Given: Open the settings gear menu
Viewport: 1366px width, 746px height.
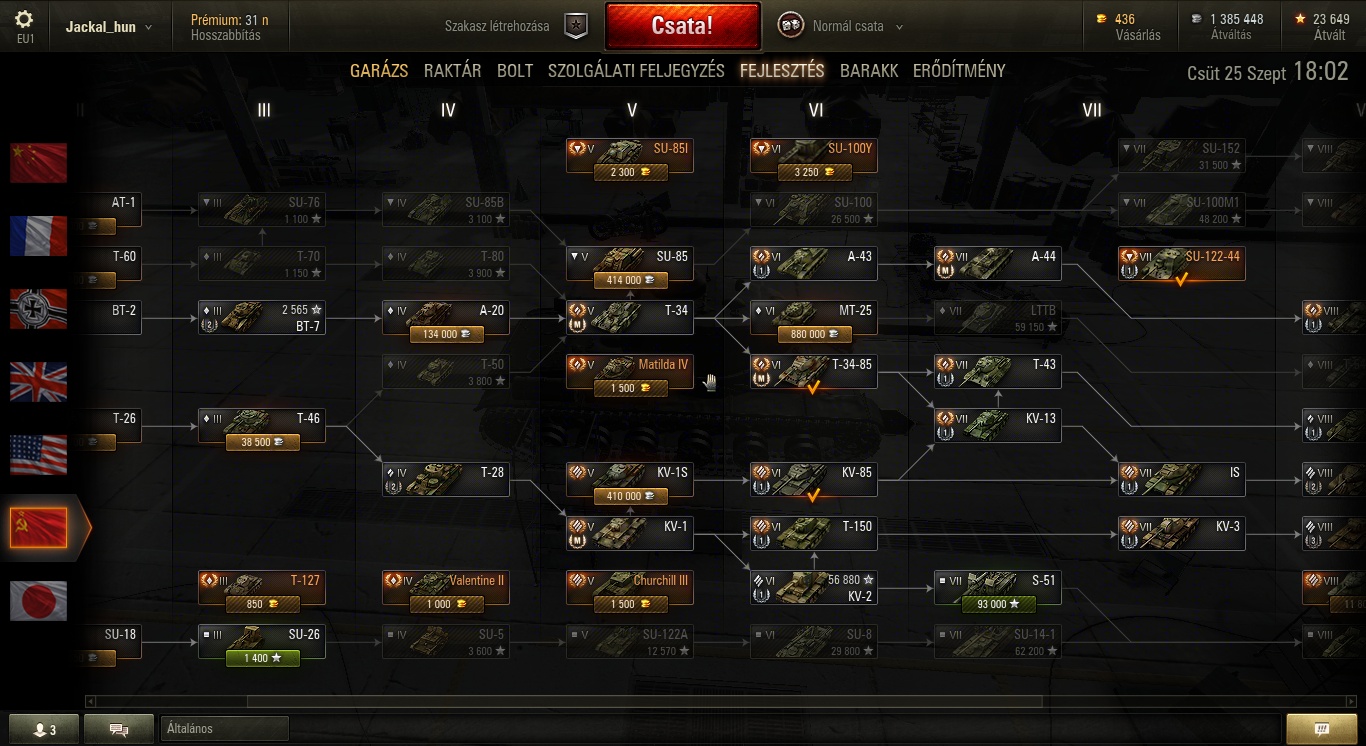Looking at the screenshot, I should (25, 20).
